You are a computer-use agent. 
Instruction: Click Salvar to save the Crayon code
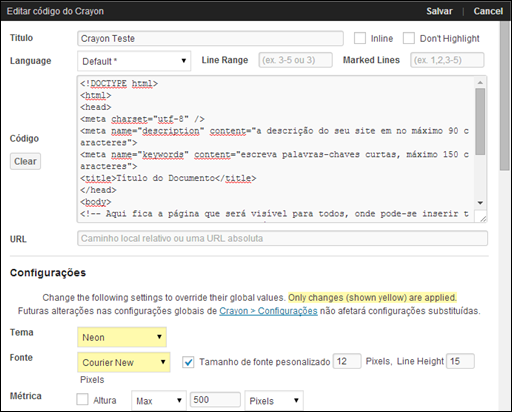439,11
